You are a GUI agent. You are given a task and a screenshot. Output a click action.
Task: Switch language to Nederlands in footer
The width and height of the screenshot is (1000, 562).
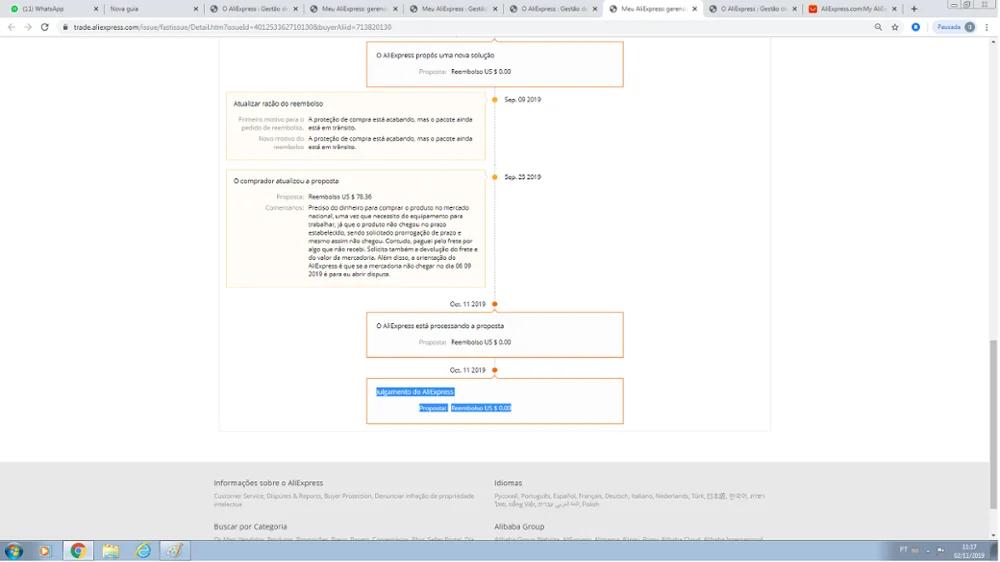point(672,496)
